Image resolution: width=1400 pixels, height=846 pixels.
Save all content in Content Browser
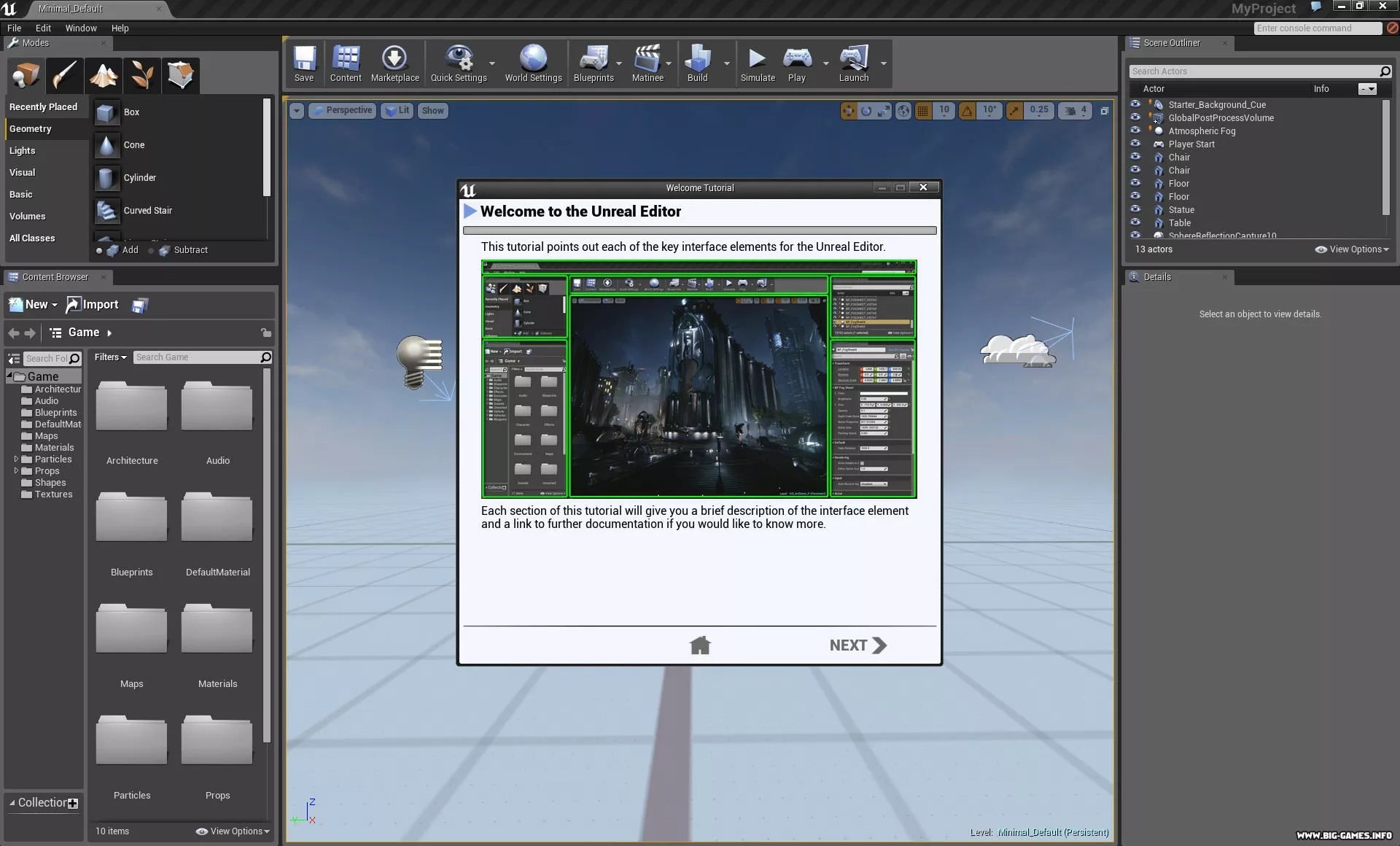tap(140, 305)
